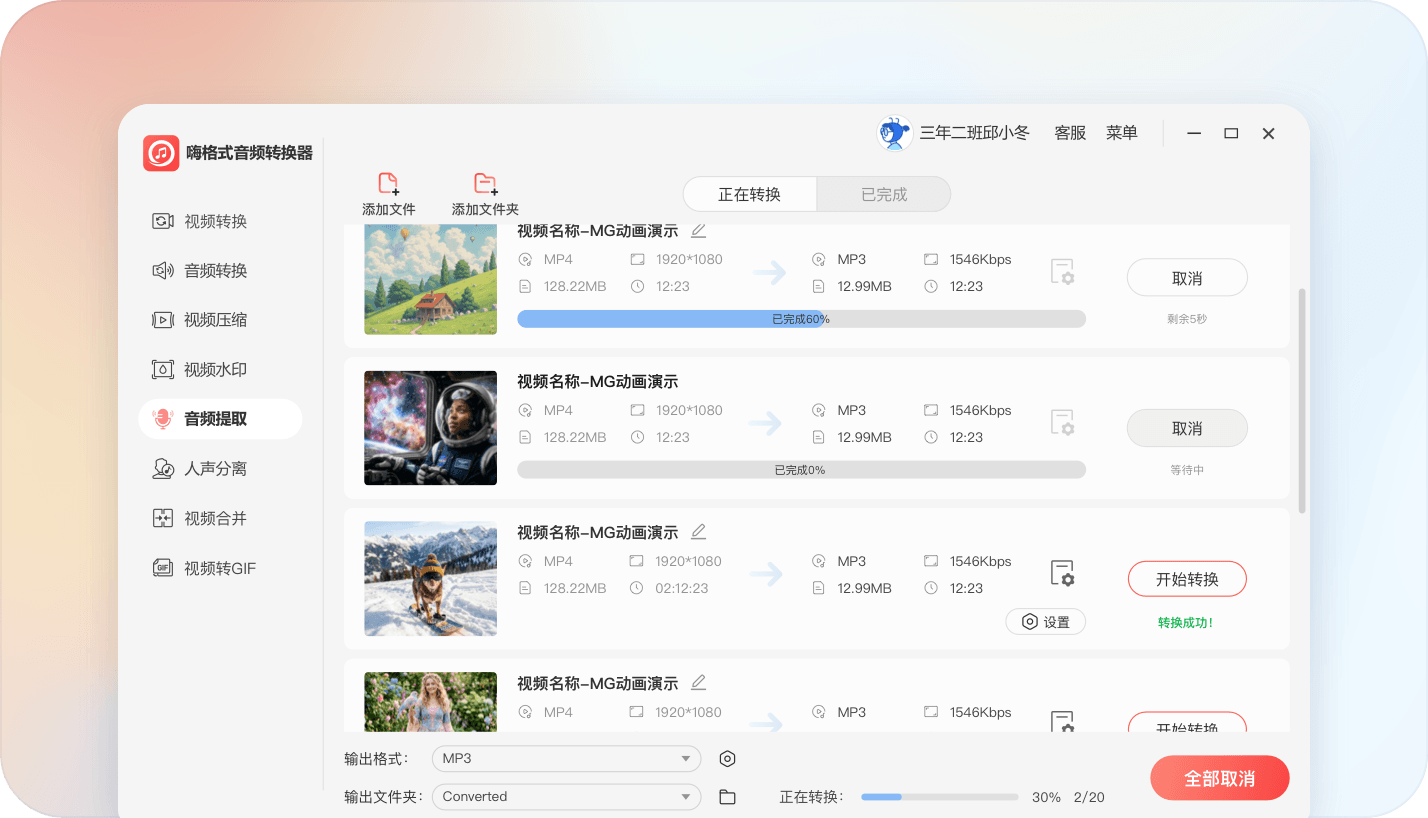Select 音频提取 in the sidebar
1428x818 pixels.
pos(220,419)
